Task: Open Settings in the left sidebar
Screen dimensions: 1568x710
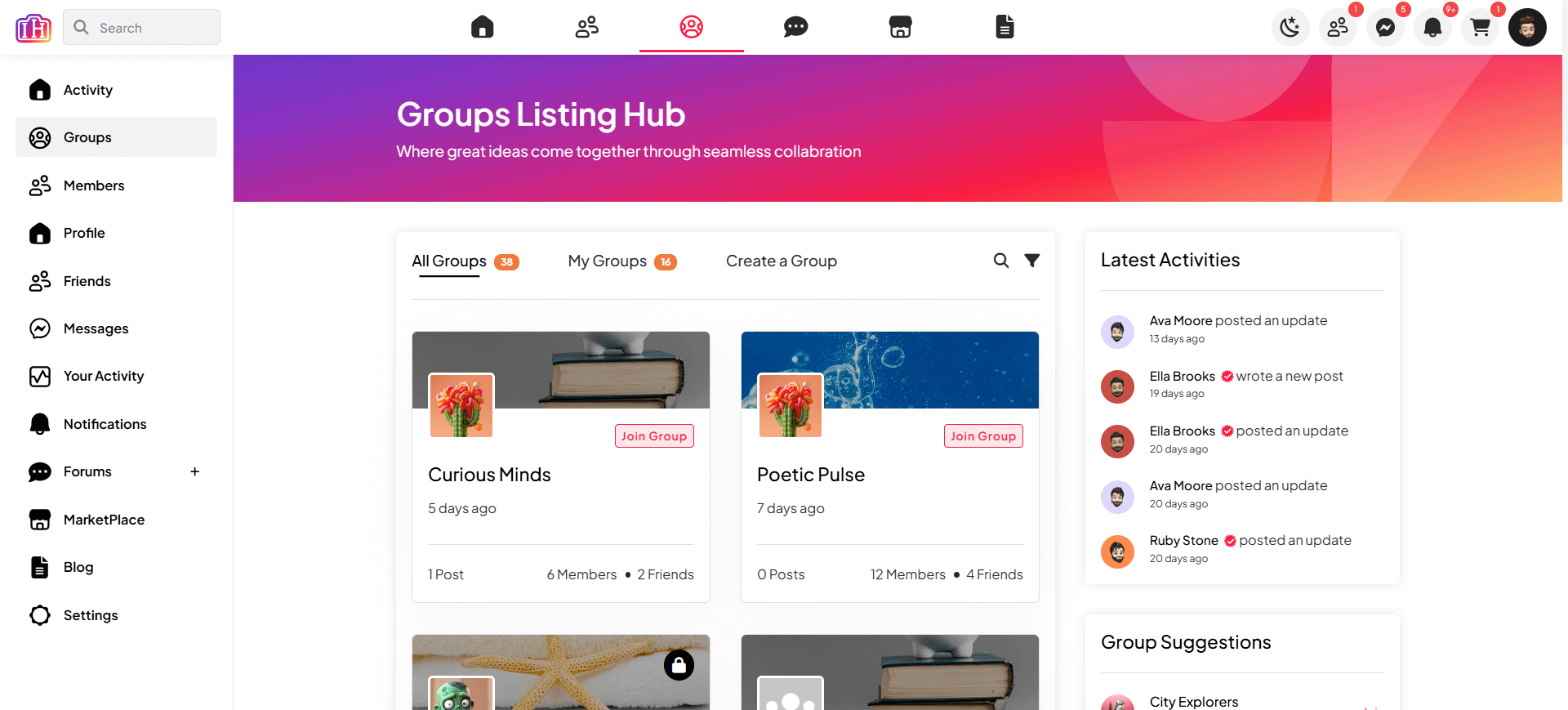Action: point(91,615)
